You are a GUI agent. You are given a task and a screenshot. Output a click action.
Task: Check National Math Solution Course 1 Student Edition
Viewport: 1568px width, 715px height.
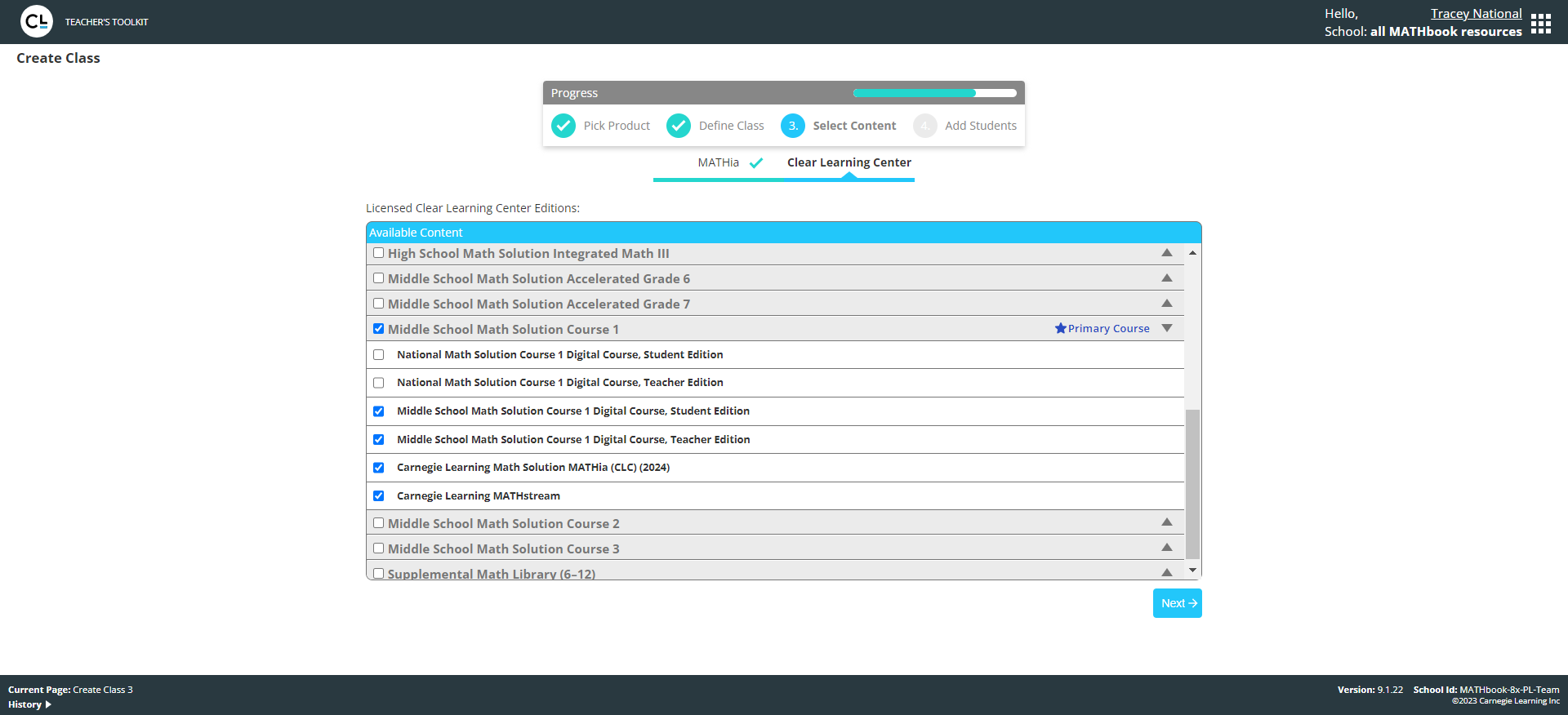coord(379,355)
